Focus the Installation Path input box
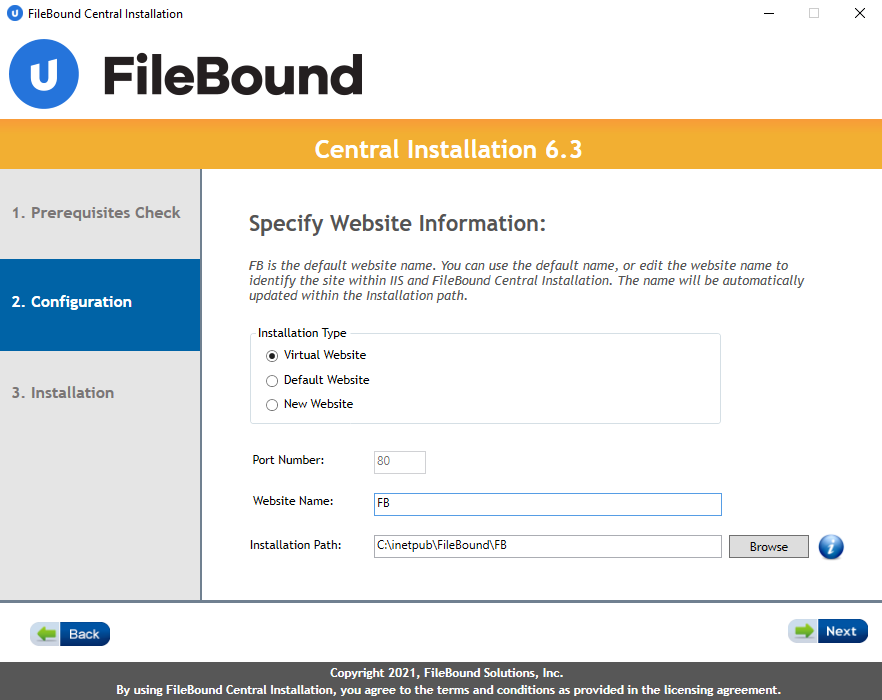882x700 pixels. 547,546
